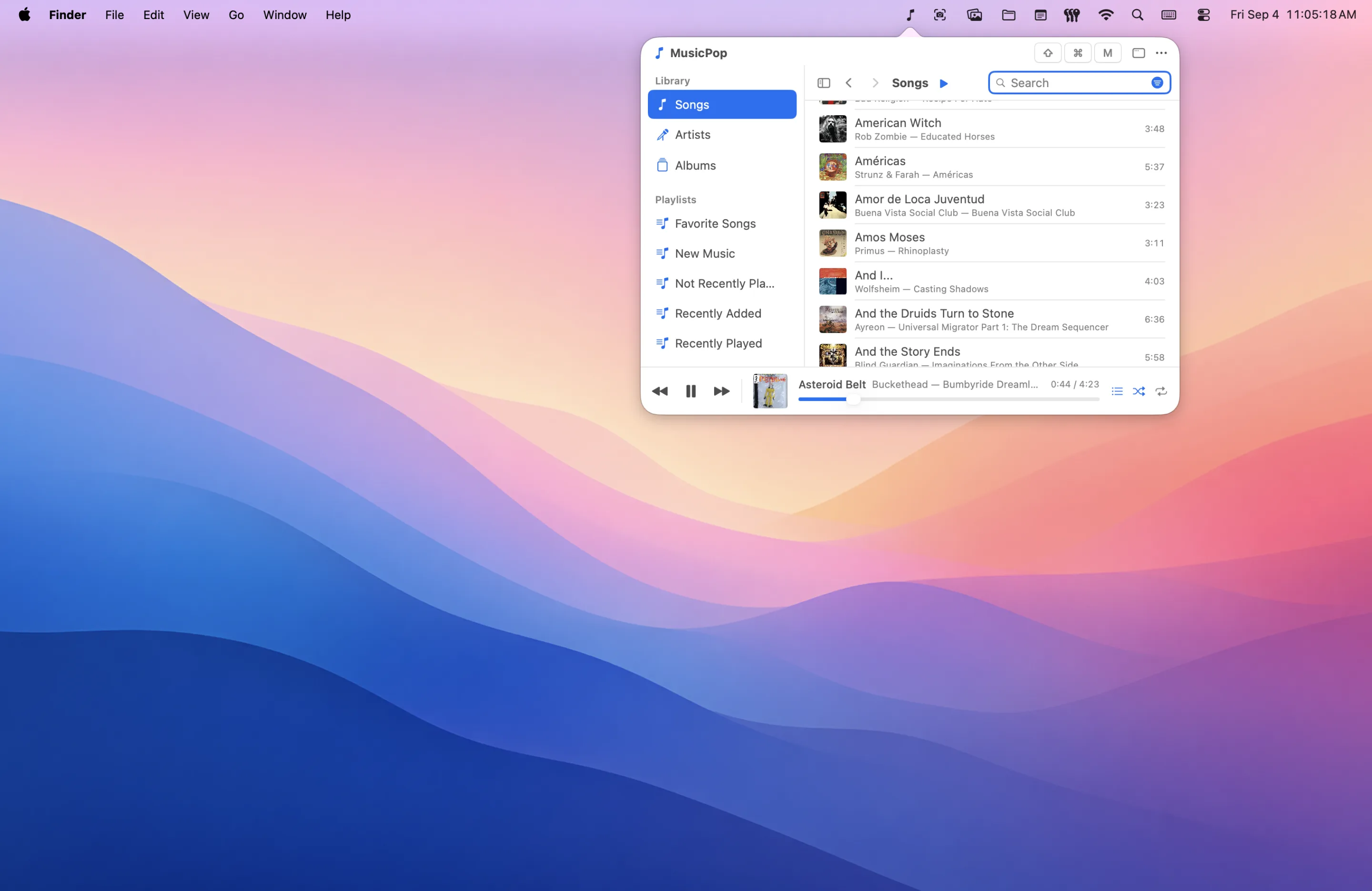Click the playback progress slider
Viewport: 1372px width, 891px height.
948,399
